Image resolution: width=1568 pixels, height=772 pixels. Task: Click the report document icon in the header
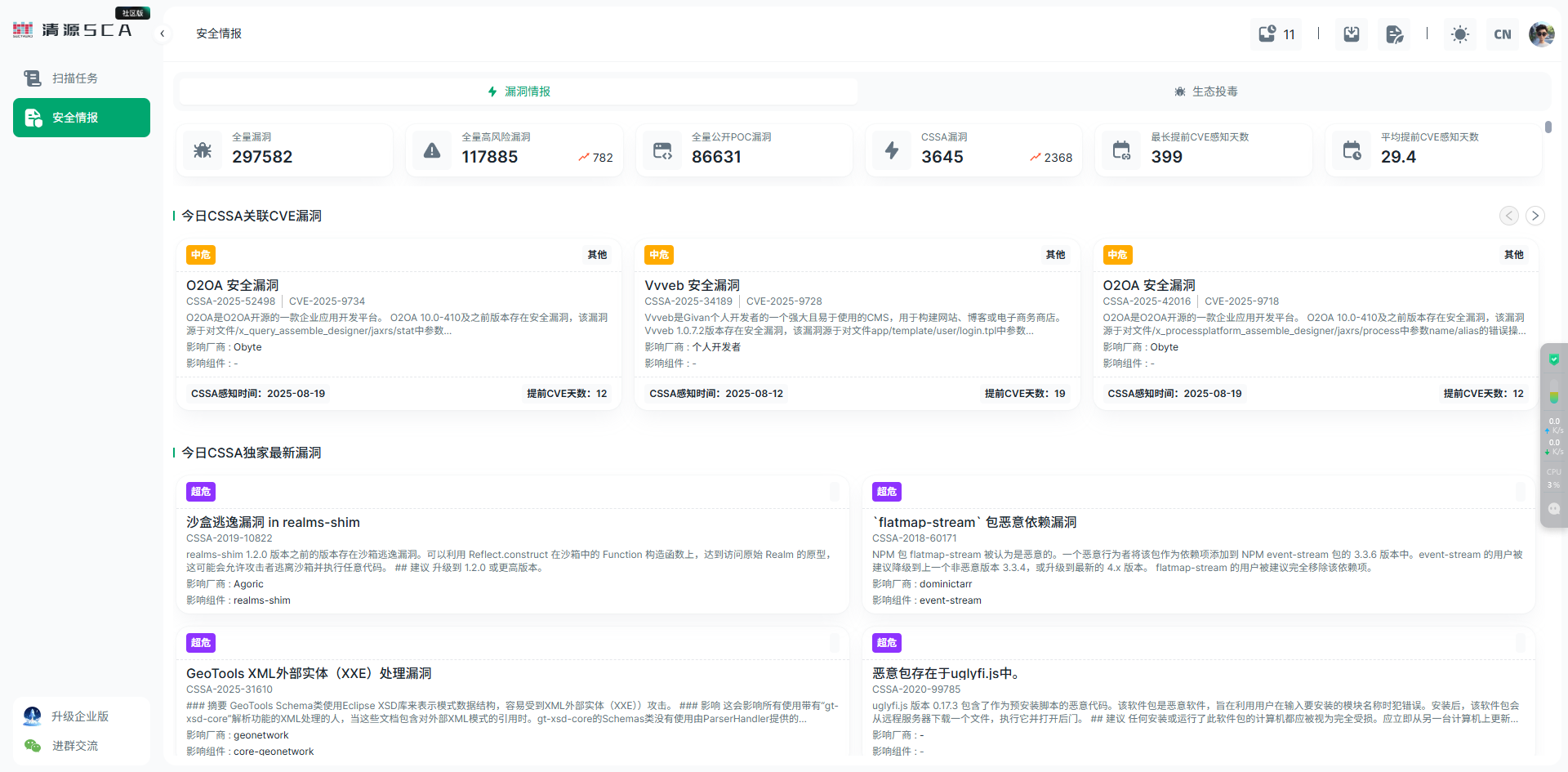pyautogui.click(x=1394, y=33)
